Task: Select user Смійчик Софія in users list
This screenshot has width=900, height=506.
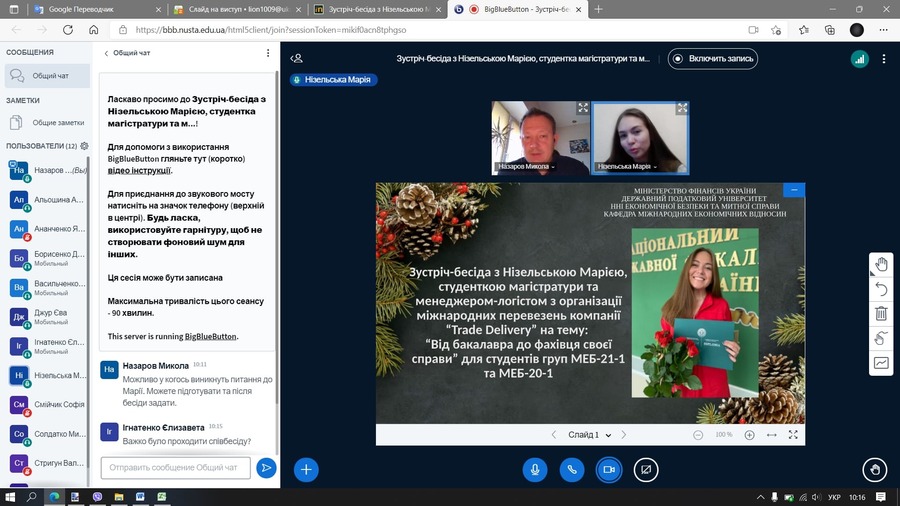Action: click(47, 404)
